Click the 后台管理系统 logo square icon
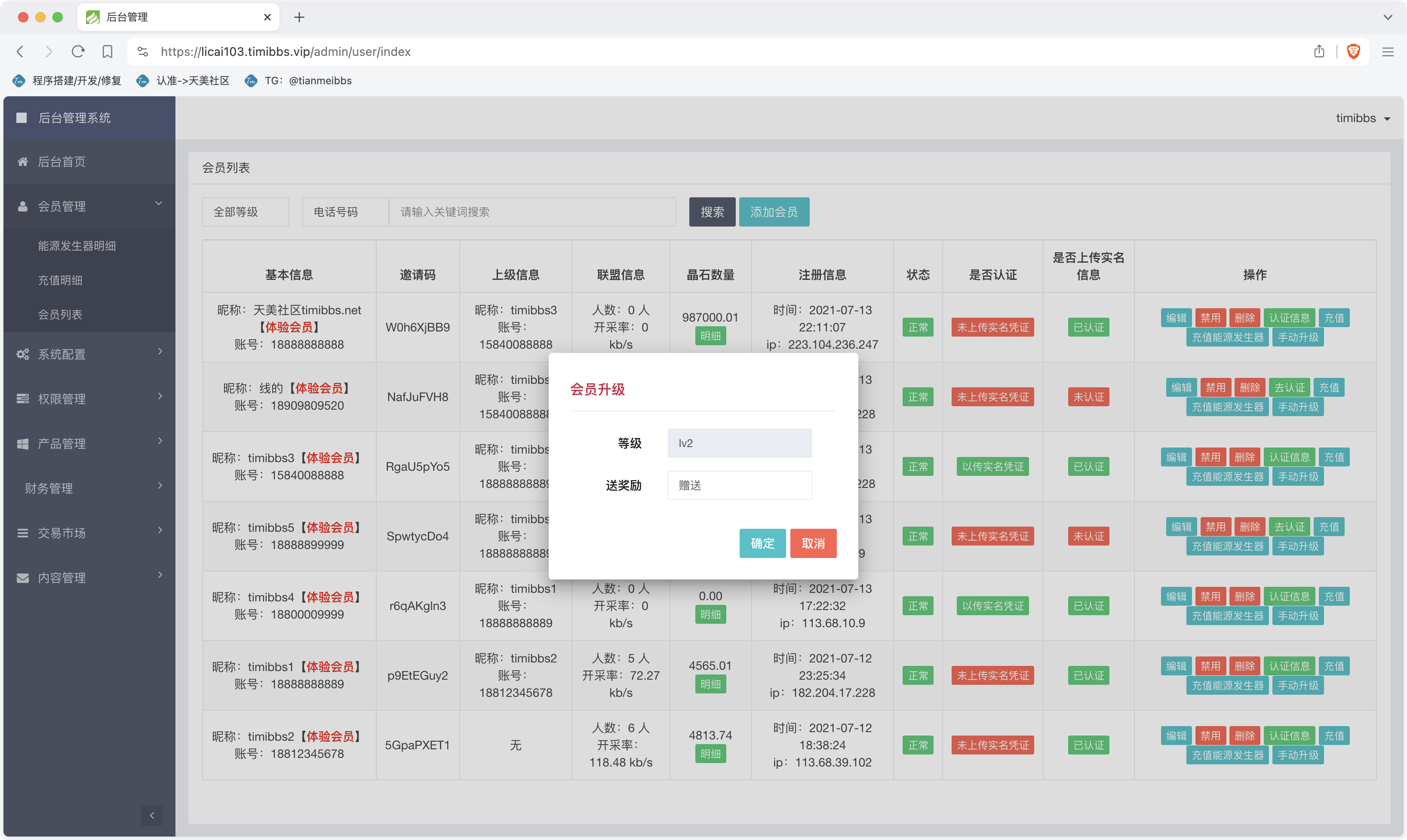This screenshot has width=1407, height=840. click(x=22, y=118)
